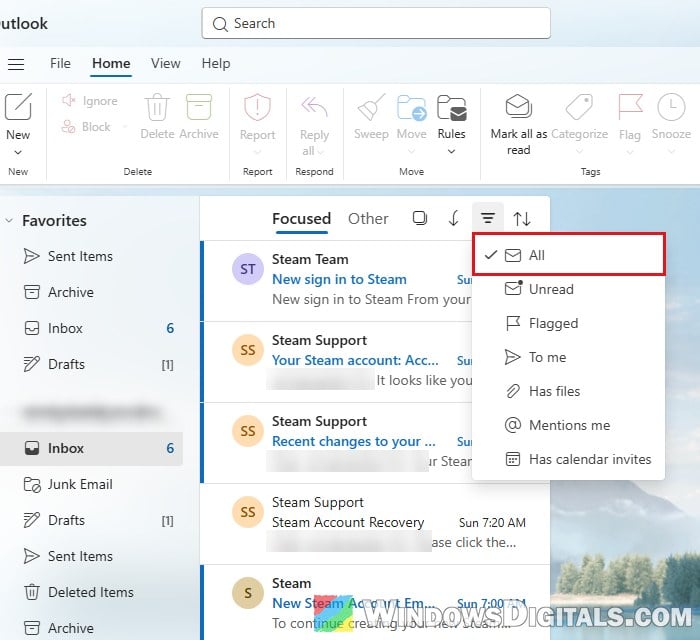Click the ST avatar for Steam Team
Image resolution: width=700 pixels, height=640 pixels.
coord(248,269)
